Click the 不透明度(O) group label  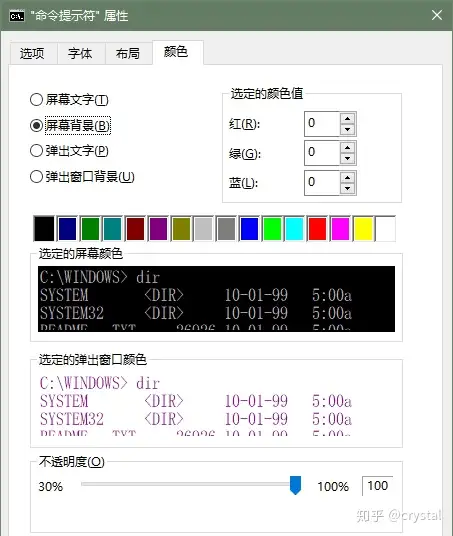71,462
